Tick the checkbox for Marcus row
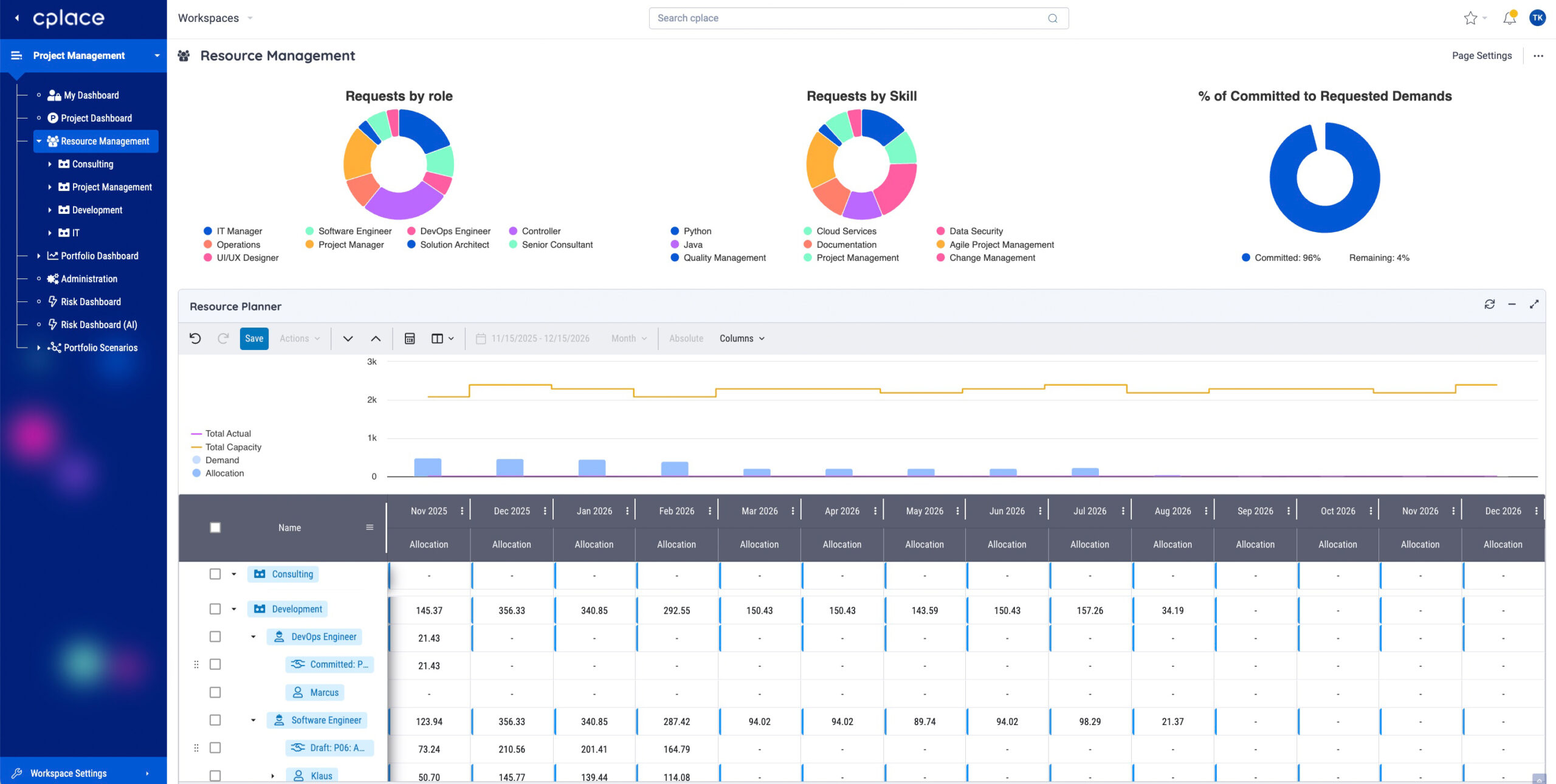Viewport: 1556px width, 784px height. click(215, 692)
